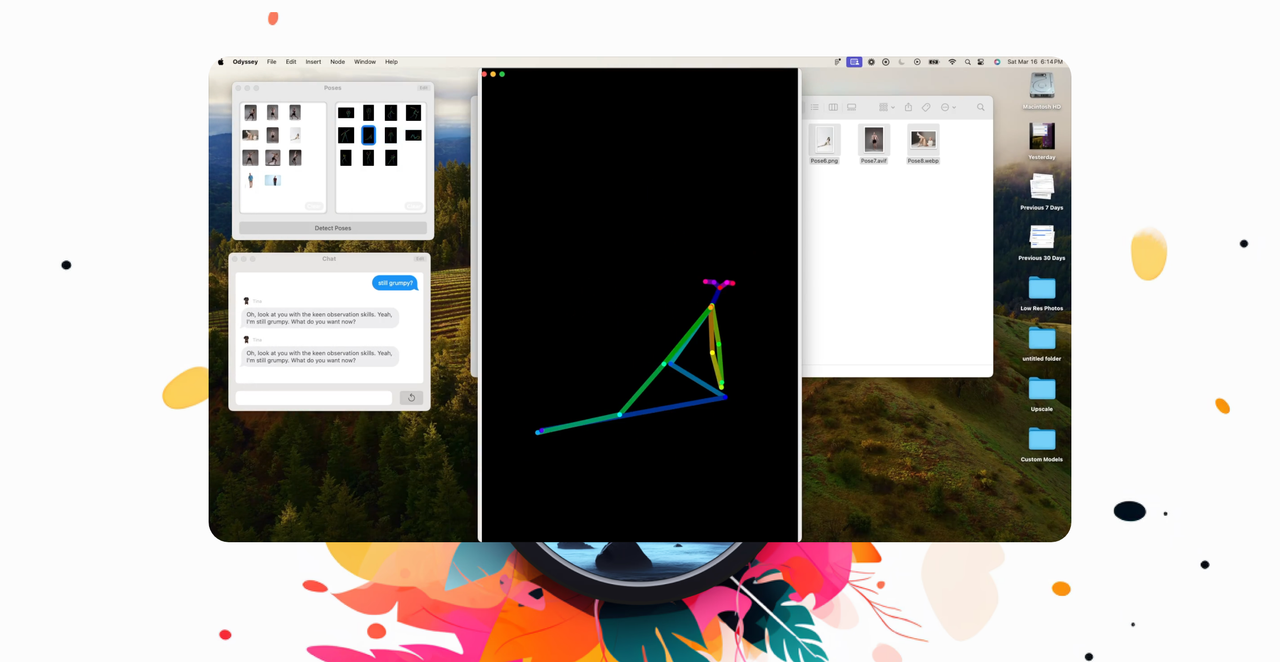Open Control Center from menu bar
This screenshot has height=662, width=1280.
click(981, 62)
